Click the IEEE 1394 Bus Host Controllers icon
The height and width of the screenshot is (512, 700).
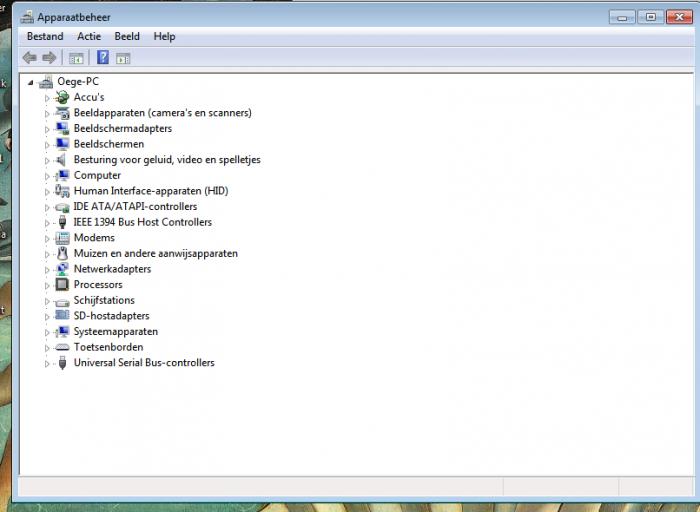[x=62, y=222]
